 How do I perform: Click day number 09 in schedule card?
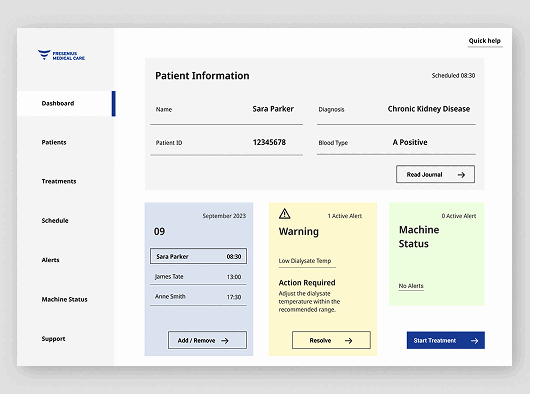pyautogui.click(x=159, y=232)
